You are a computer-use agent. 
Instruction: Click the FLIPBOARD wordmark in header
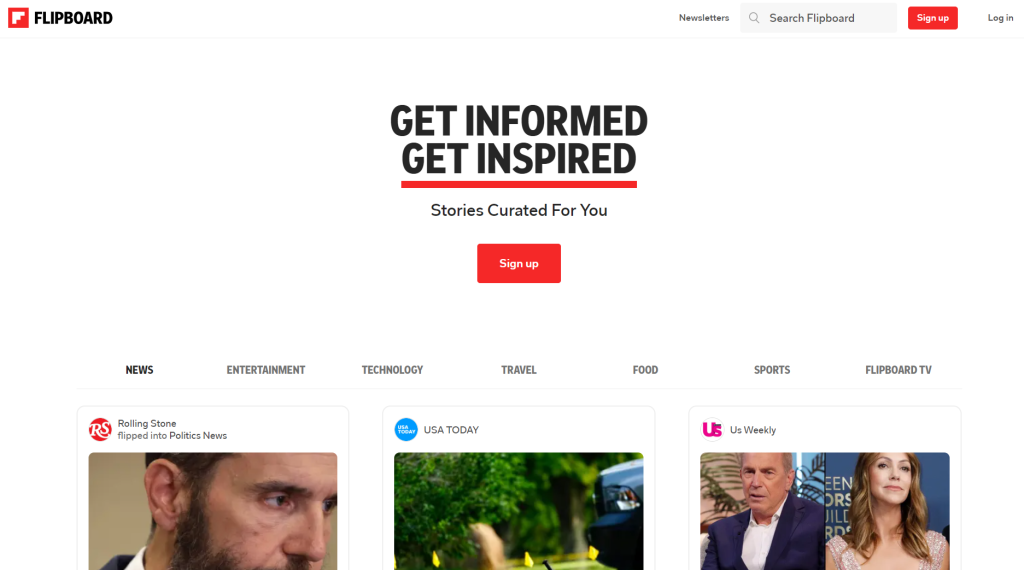(73, 18)
